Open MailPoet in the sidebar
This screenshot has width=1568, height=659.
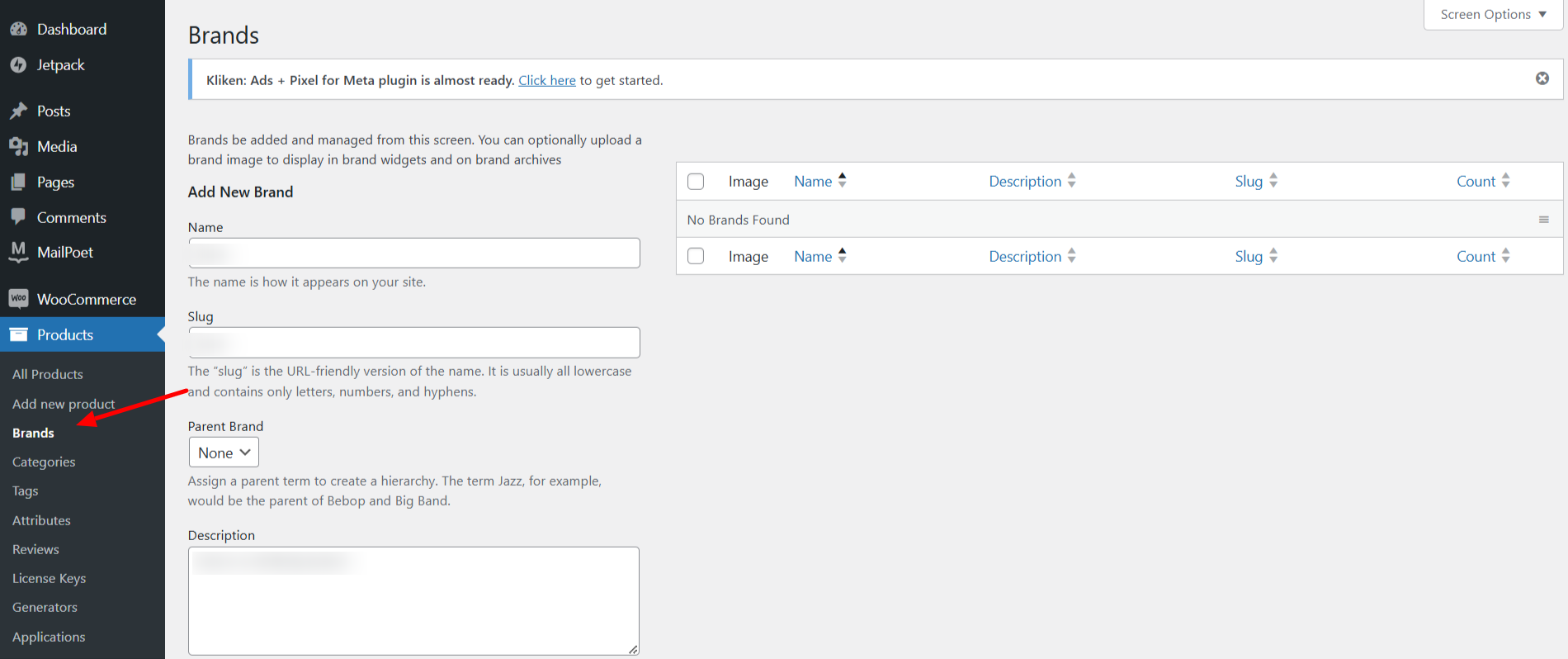click(65, 252)
